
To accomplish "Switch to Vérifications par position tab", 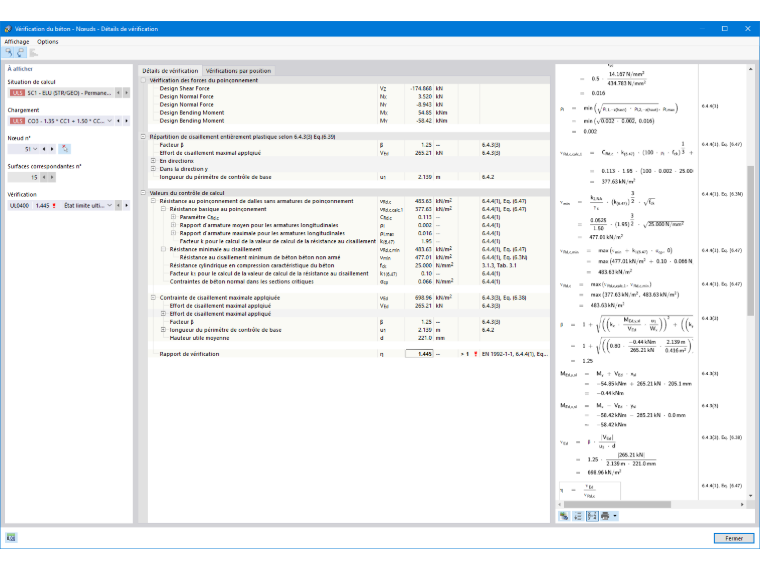I will point(238,71).
